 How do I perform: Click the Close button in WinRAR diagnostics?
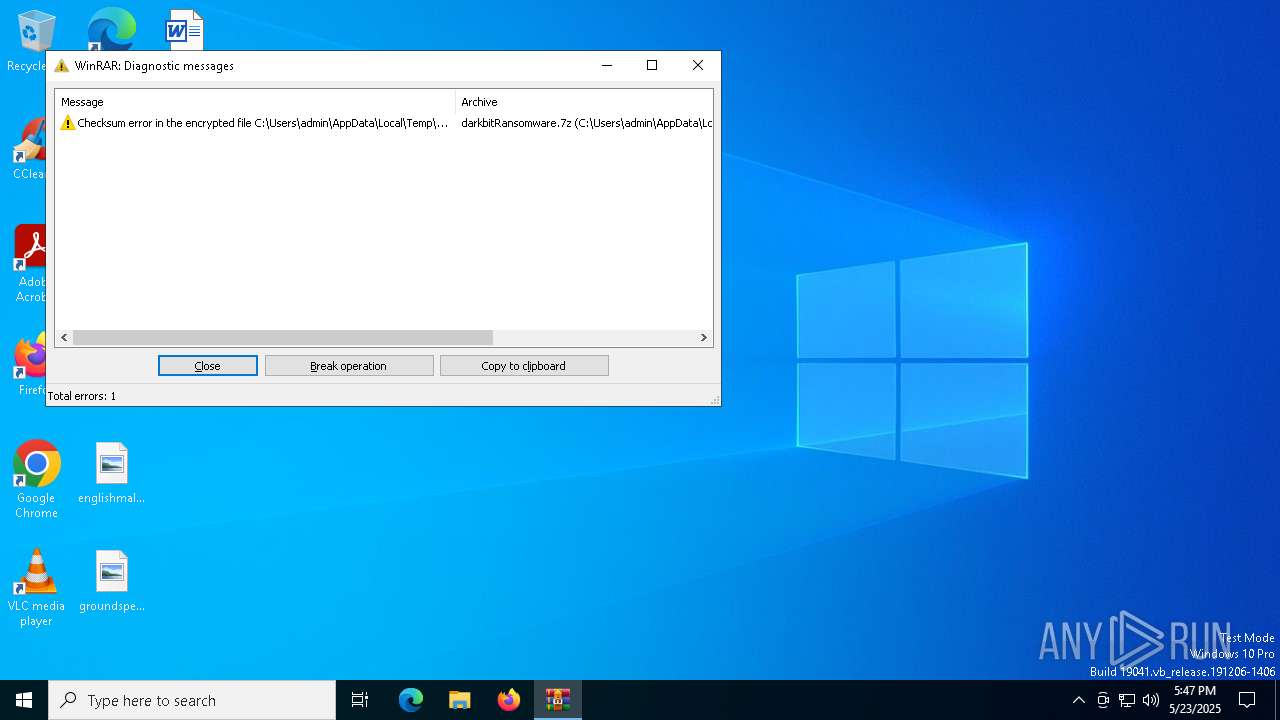tap(208, 366)
